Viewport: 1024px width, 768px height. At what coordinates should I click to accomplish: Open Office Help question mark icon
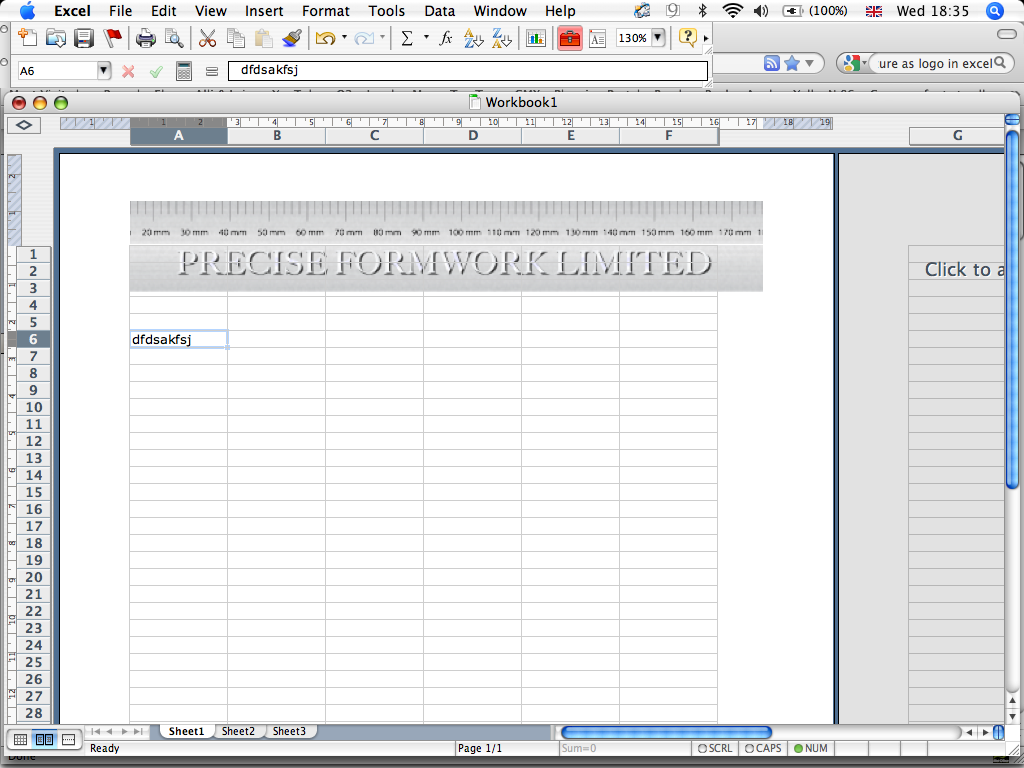click(x=688, y=38)
